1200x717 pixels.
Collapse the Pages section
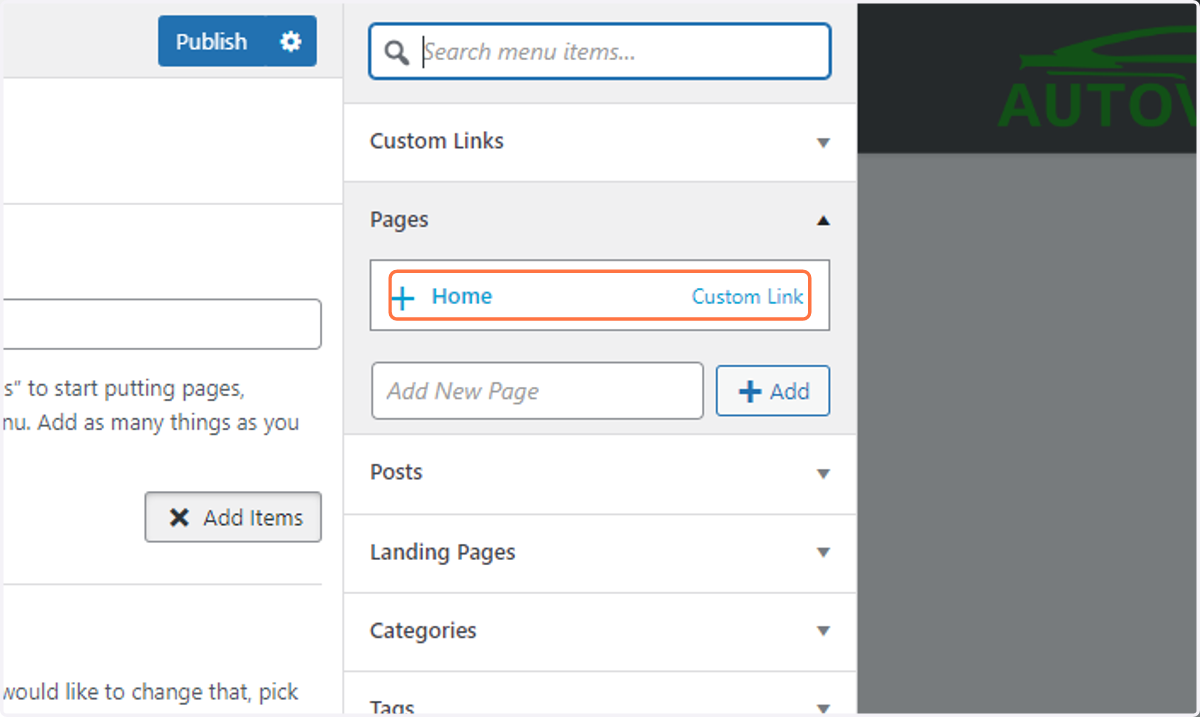point(600,220)
